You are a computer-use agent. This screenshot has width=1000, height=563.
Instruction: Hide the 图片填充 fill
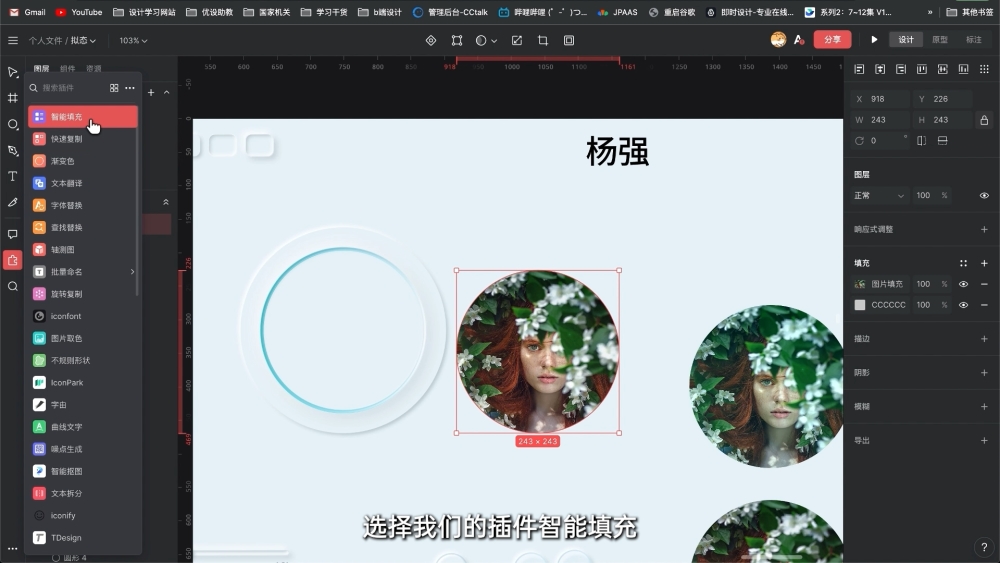(964, 284)
